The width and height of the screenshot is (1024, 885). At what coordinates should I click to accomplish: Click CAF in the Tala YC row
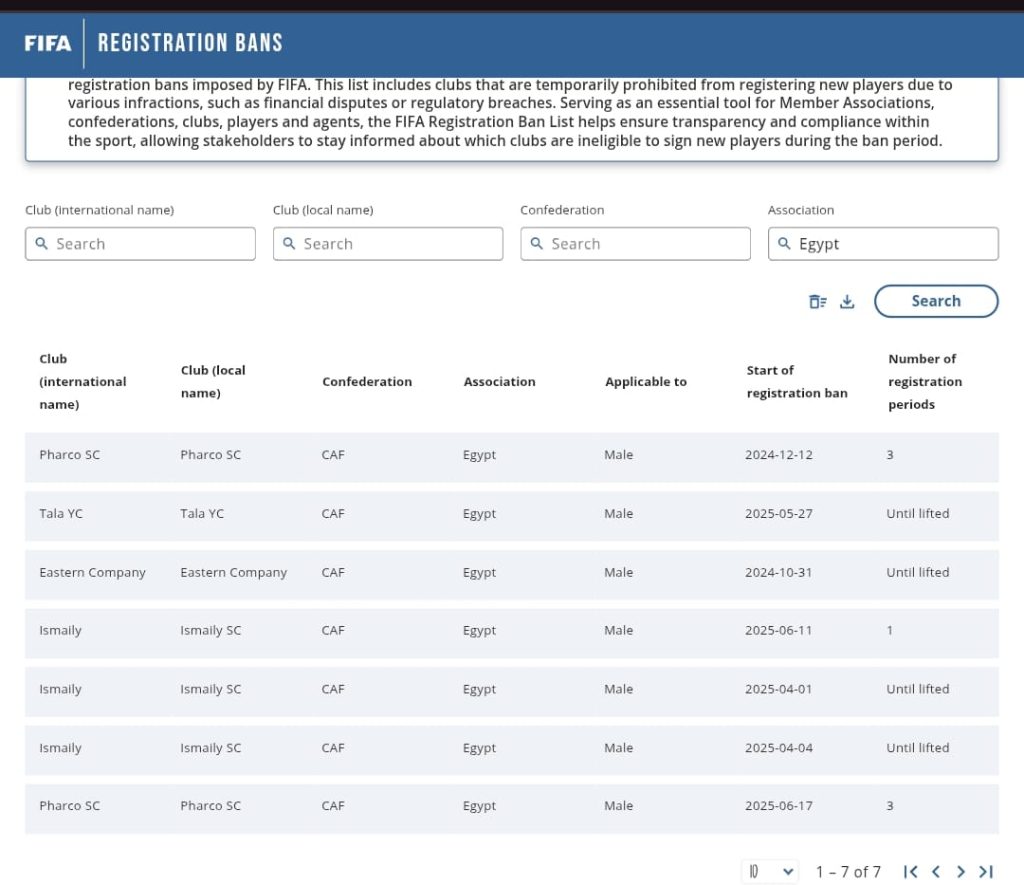point(333,513)
